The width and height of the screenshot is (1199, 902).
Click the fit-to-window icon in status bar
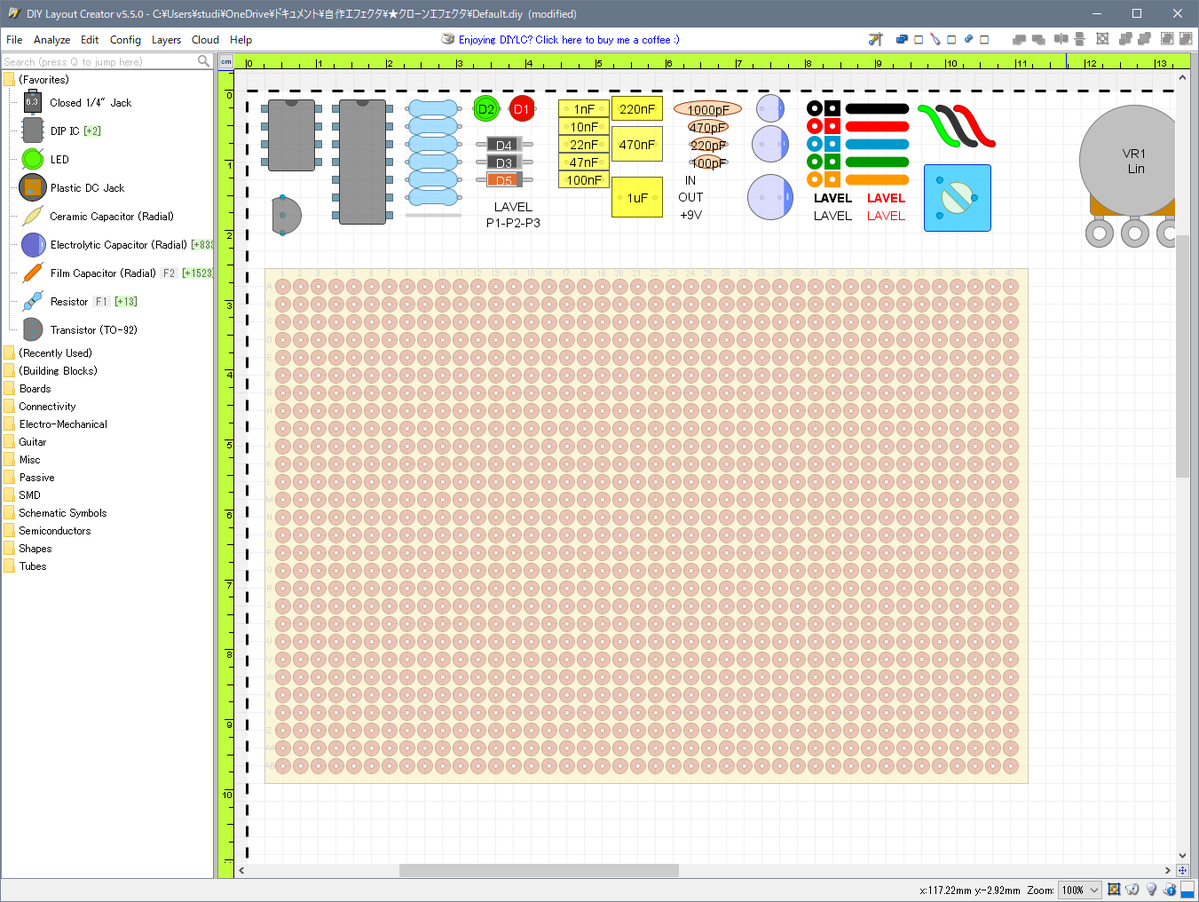1114,890
